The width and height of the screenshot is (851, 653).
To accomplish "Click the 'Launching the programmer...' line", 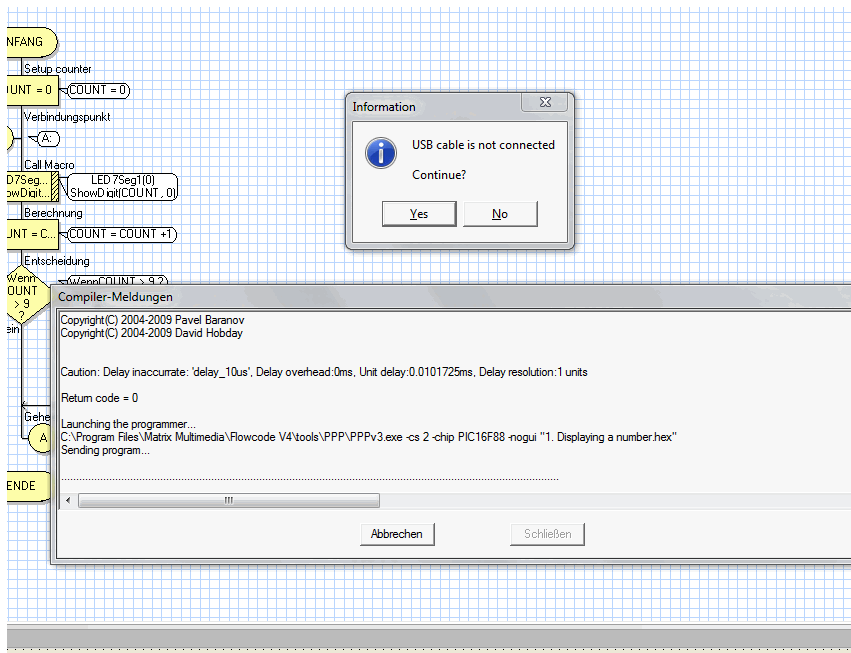I will 128,424.
